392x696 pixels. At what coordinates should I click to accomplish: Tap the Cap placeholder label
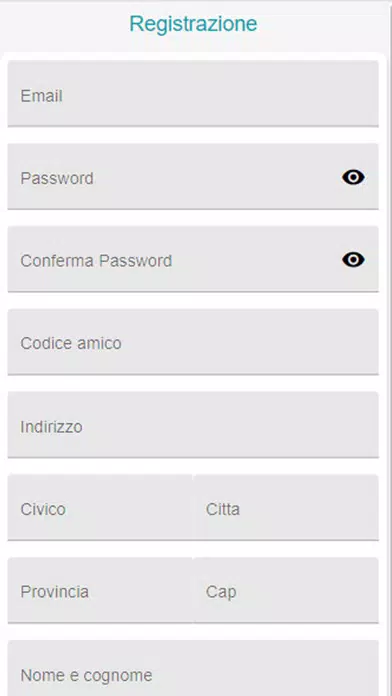coord(221,593)
